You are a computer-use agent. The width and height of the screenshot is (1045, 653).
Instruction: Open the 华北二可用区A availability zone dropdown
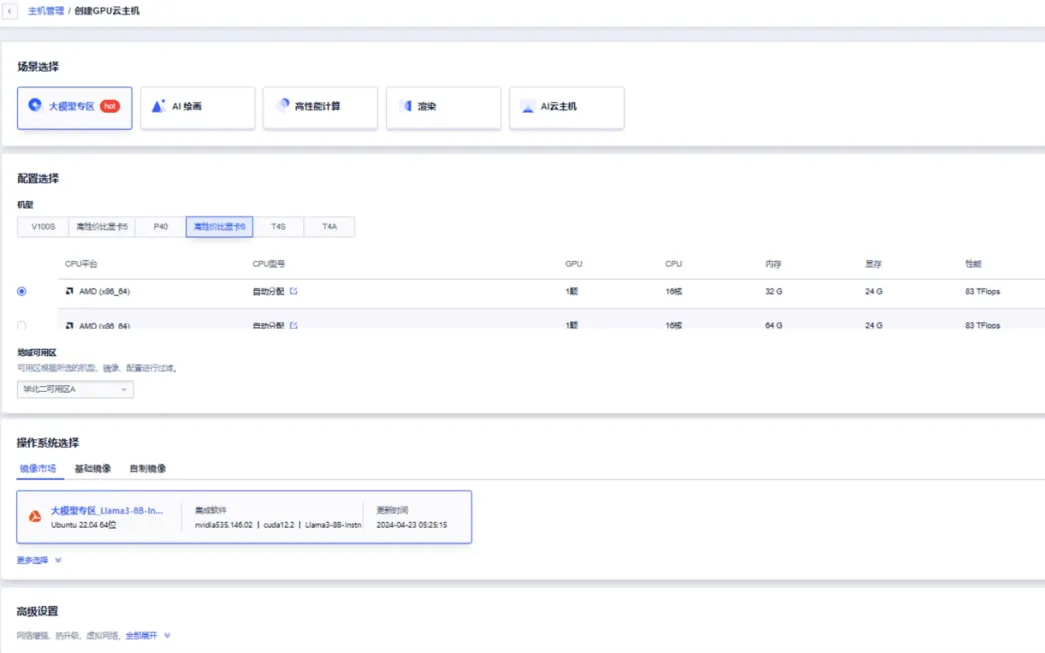click(x=75, y=389)
